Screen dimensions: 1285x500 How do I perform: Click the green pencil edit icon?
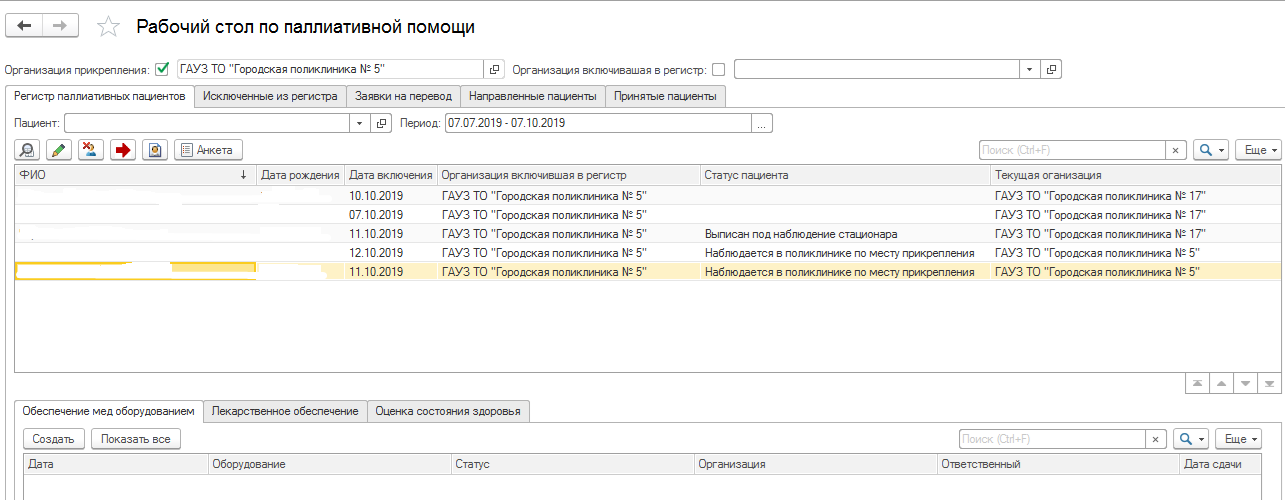59,150
